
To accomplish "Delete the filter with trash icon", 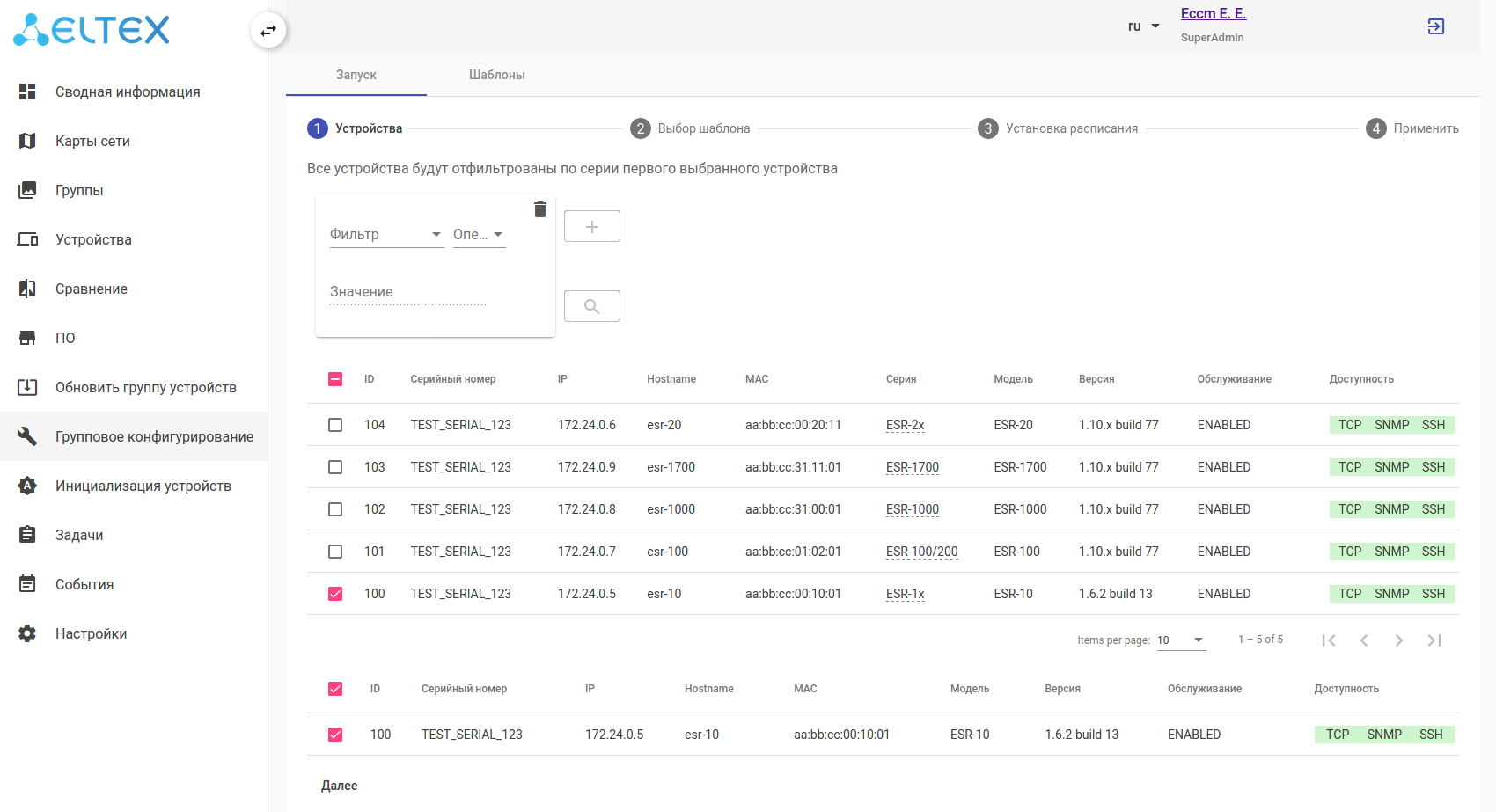I will (540, 209).
